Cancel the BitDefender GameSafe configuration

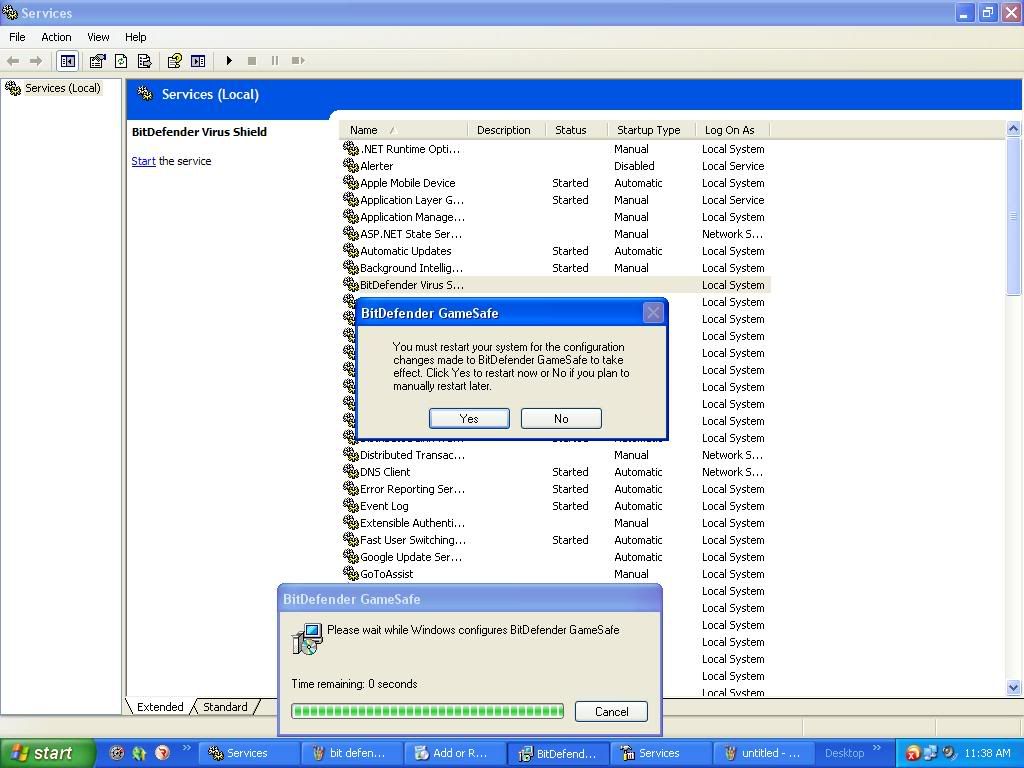pyautogui.click(x=611, y=711)
